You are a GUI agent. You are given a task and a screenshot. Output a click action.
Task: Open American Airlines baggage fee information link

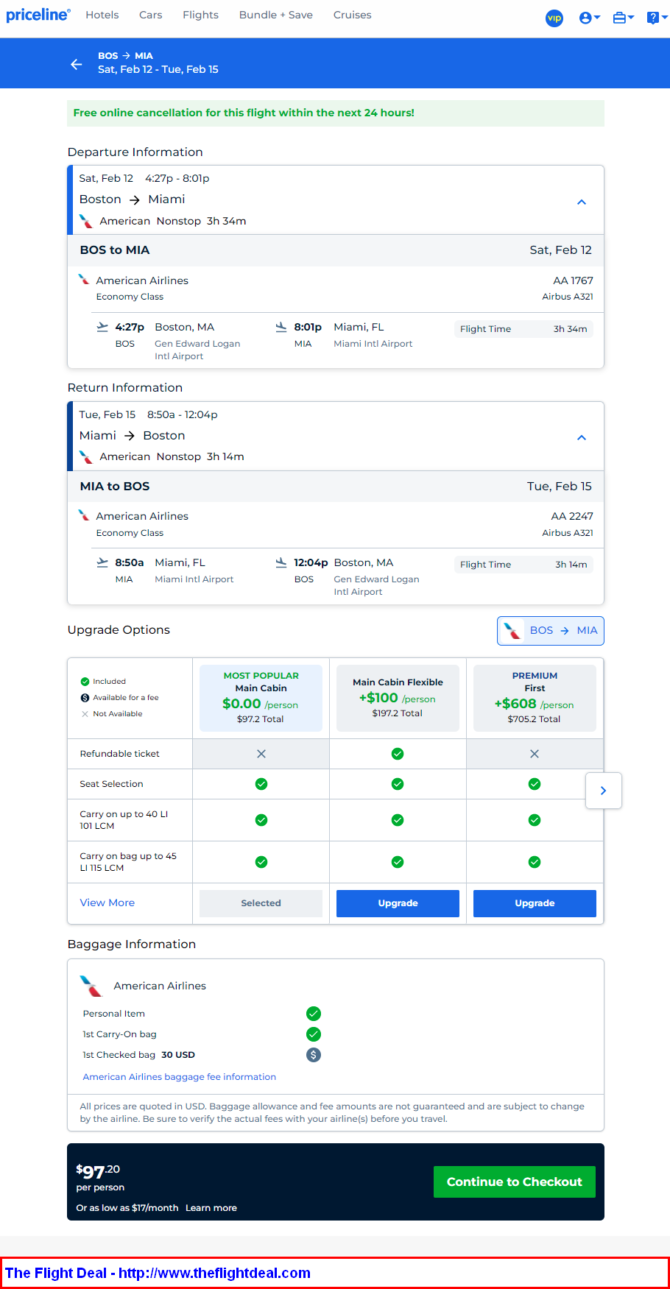[x=179, y=1077]
